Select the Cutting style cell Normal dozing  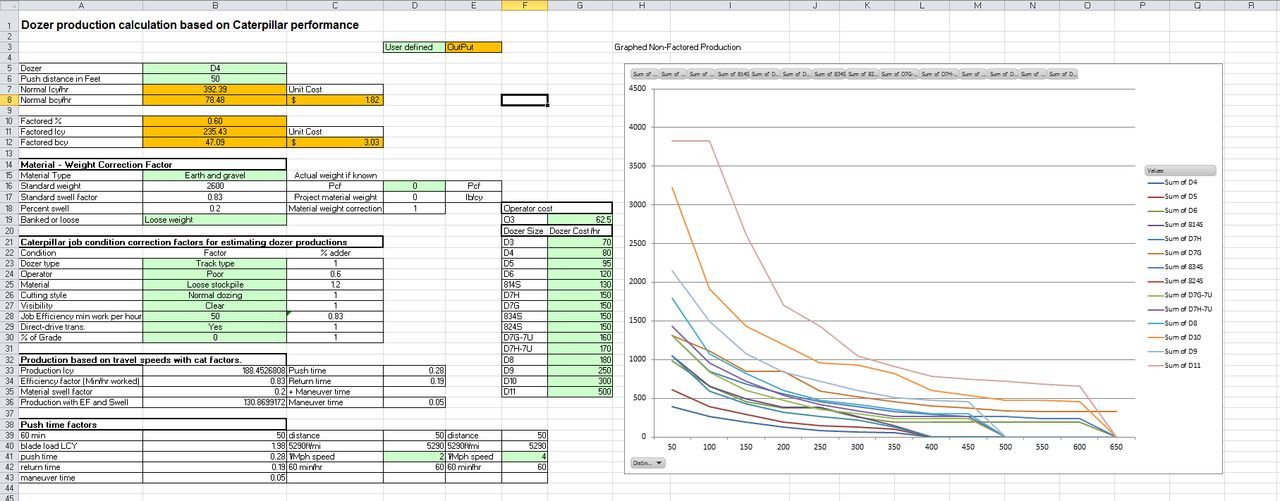(214, 295)
